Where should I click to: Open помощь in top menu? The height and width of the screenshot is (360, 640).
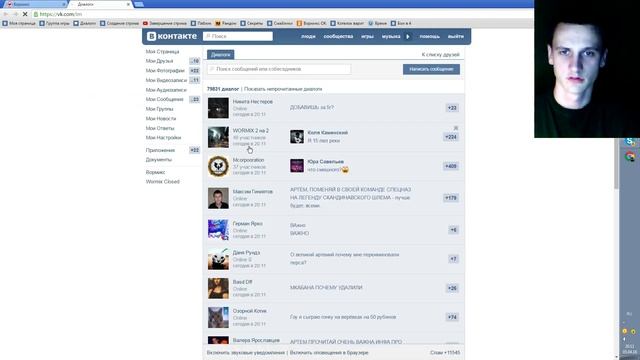pyautogui.click(x=429, y=36)
